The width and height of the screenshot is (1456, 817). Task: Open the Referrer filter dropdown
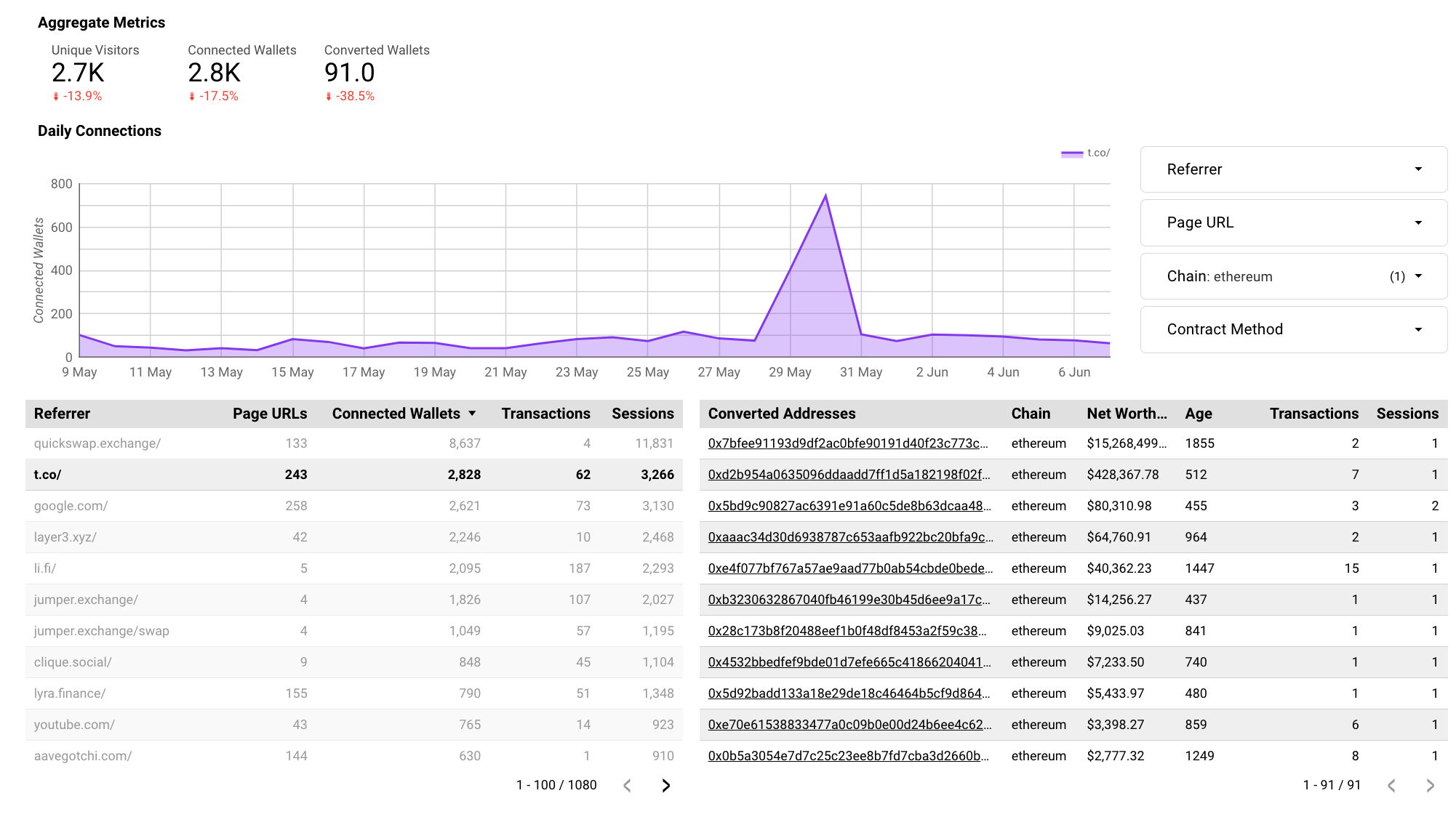tap(1293, 169)
